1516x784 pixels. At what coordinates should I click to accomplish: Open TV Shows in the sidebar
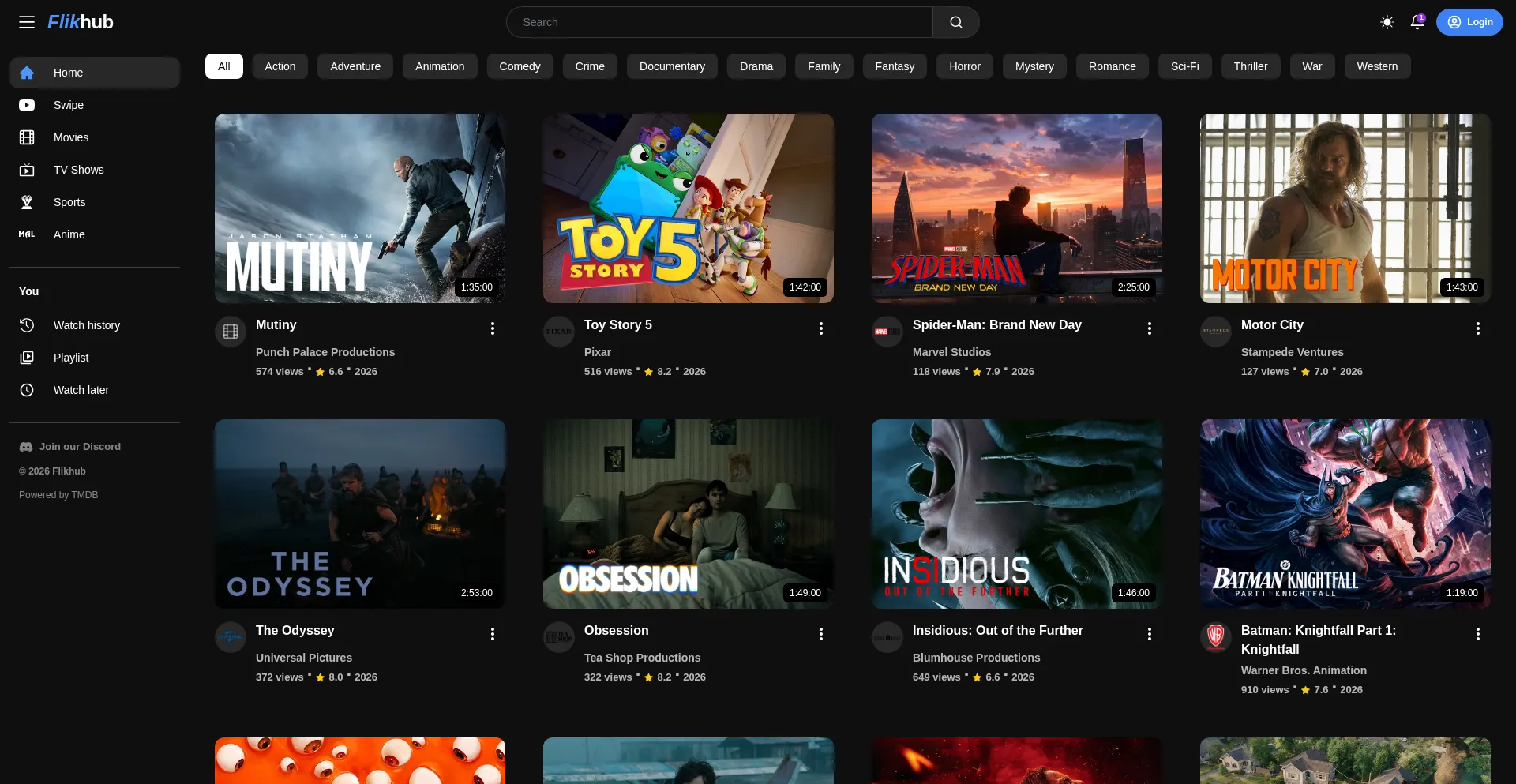pyautogui.click(x=95, y=170)
